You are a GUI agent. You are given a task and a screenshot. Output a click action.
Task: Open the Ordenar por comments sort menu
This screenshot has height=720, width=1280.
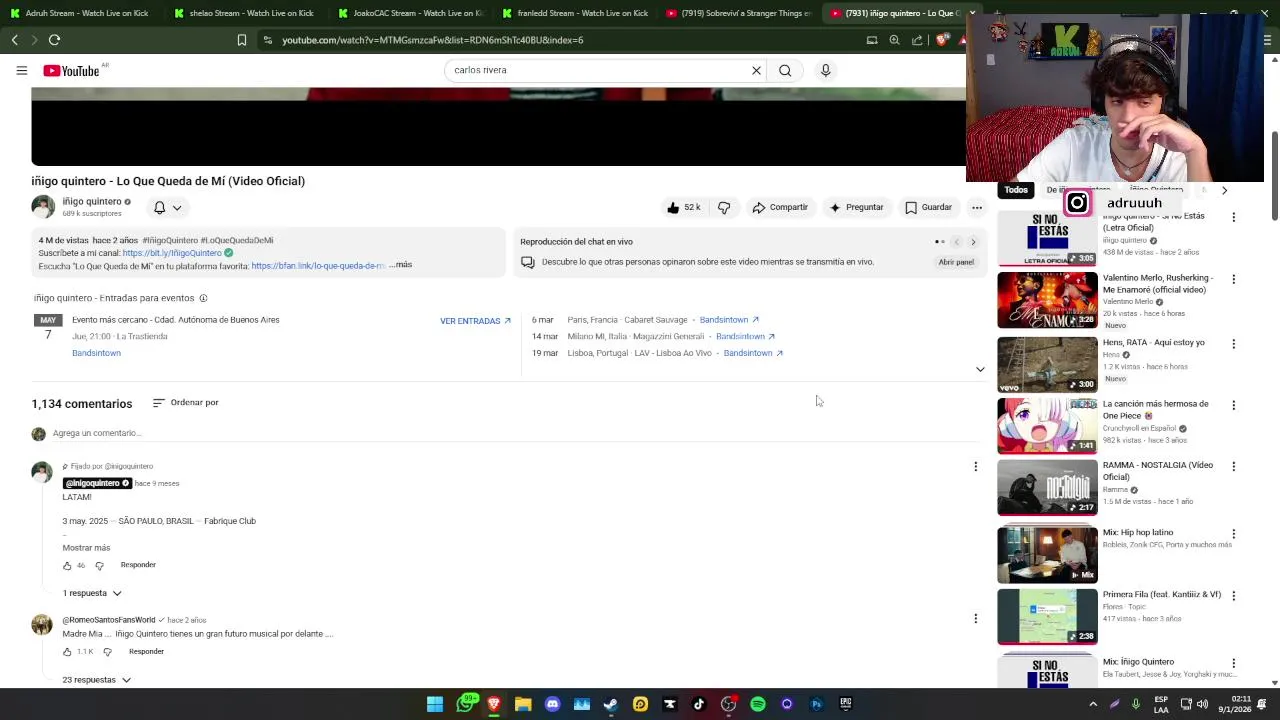(185, 403)
